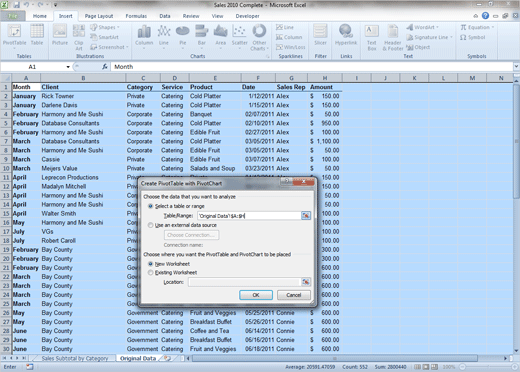The image size is (520, 372).
Task: Open the Clip Art pane
Action: [x=79, y=37]
